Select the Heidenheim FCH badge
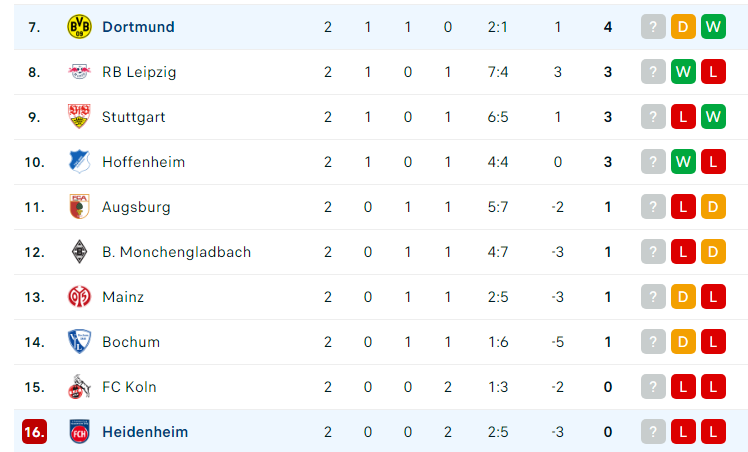The width and height of the screenshot is (748, 452). 79,431
